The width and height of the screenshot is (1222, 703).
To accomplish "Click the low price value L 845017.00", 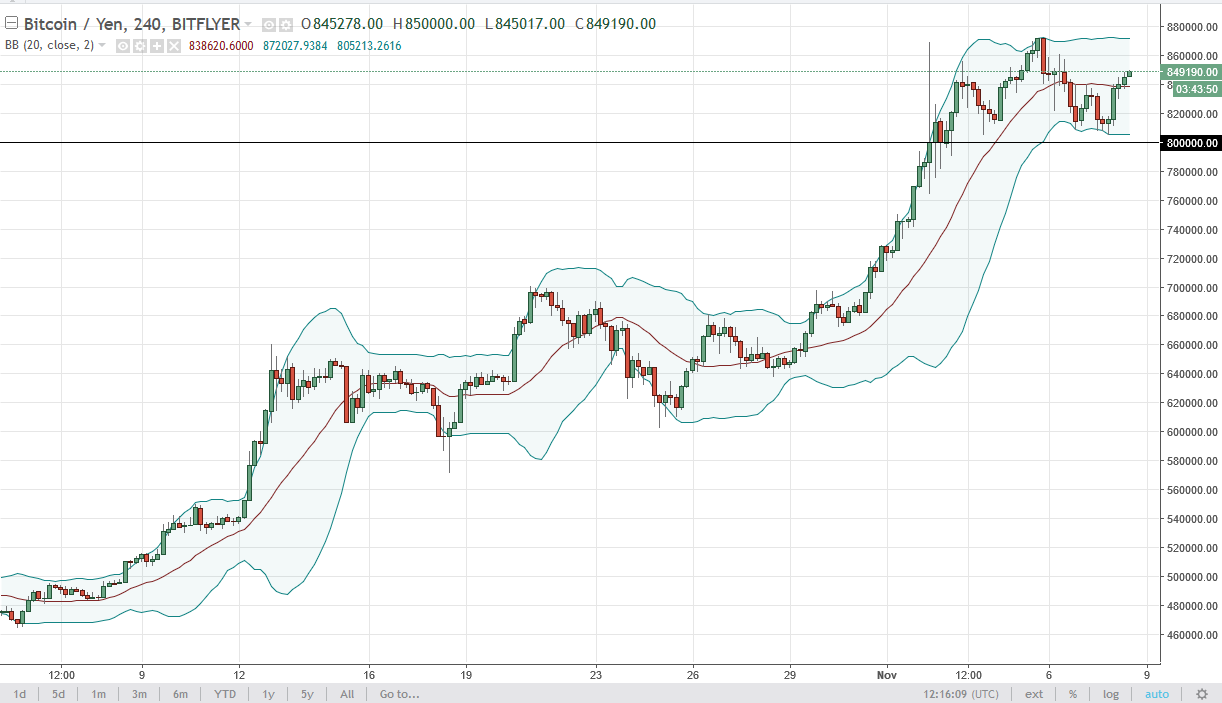I will (x=526, y=24).
